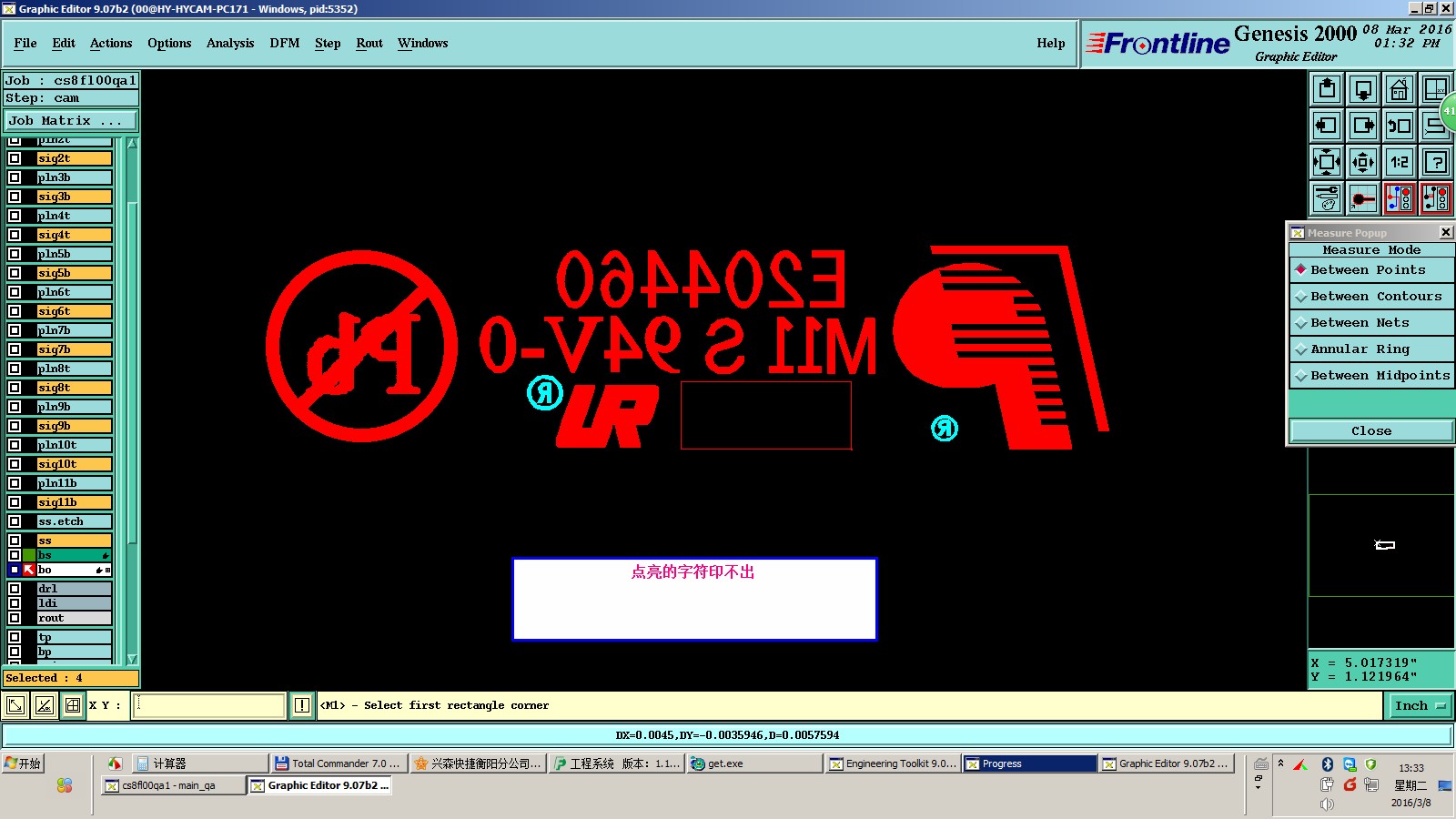
Task: Toggle display box of sig4t layer
Action: point(15,235)
